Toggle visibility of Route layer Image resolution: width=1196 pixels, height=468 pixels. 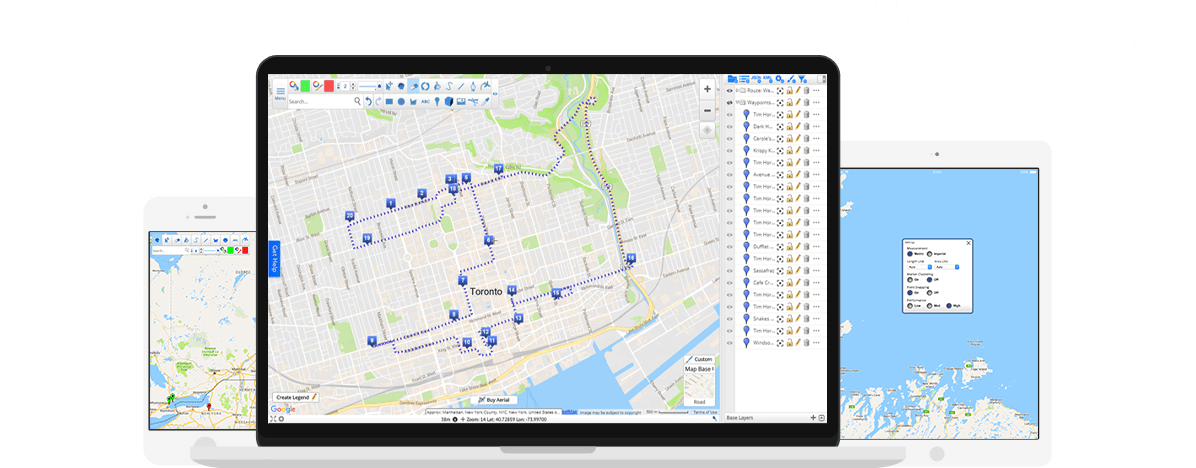(x=730, y=91)
